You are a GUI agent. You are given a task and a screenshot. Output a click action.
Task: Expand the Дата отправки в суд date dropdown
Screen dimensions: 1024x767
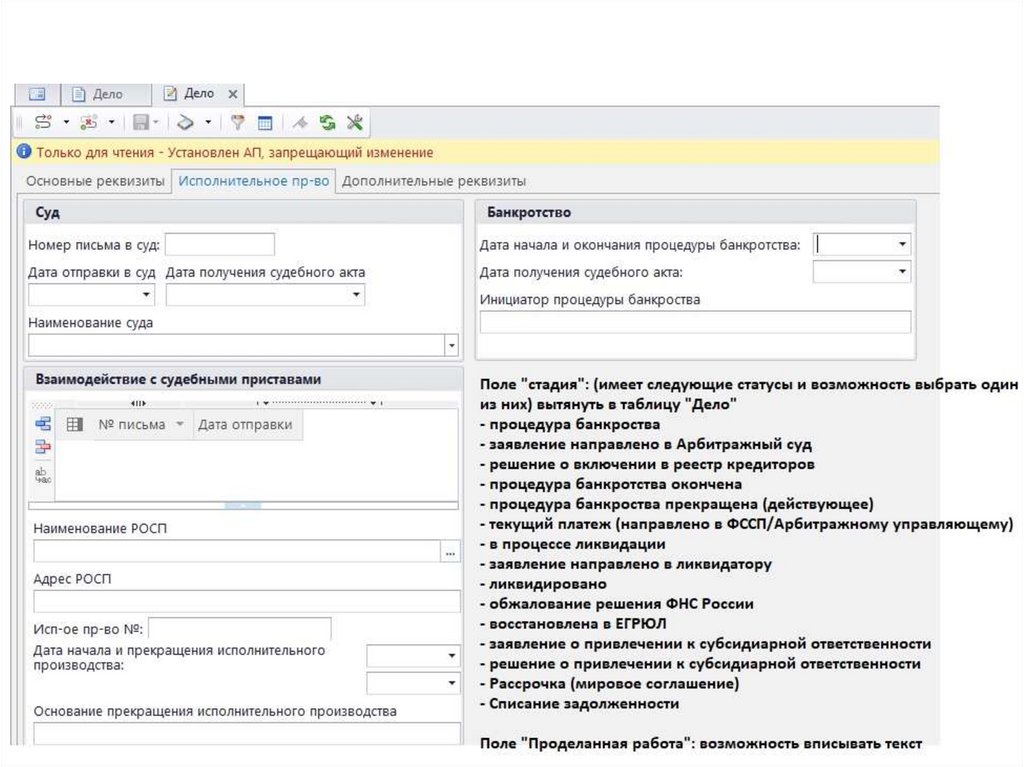147,295
